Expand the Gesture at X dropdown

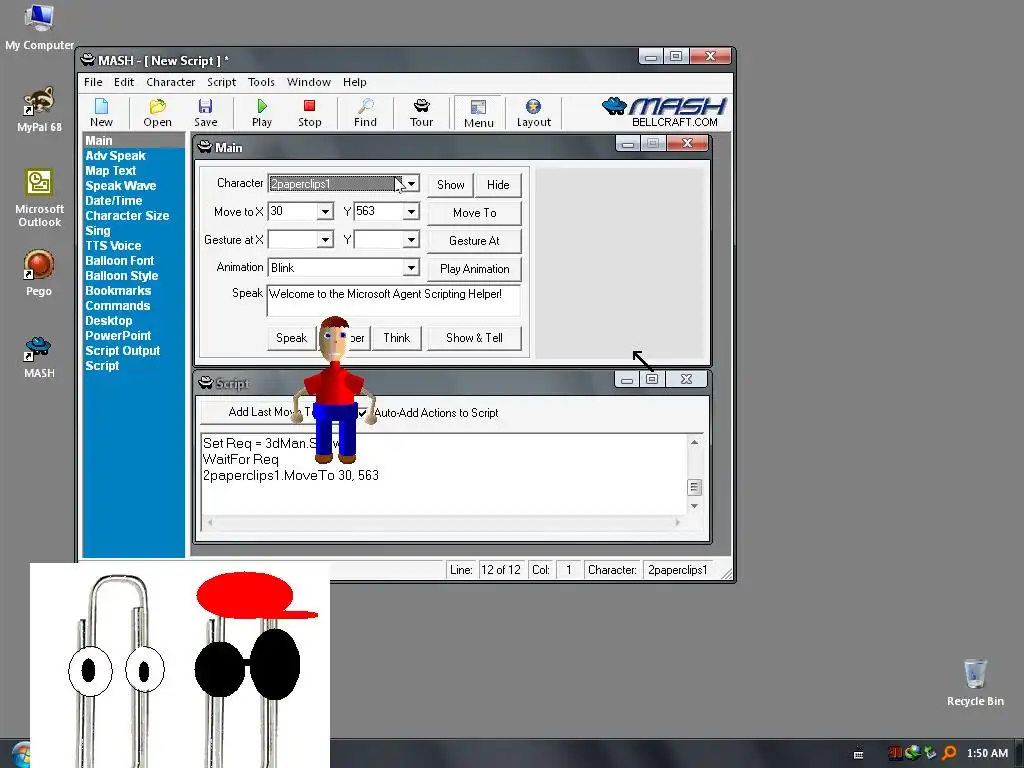325,240
